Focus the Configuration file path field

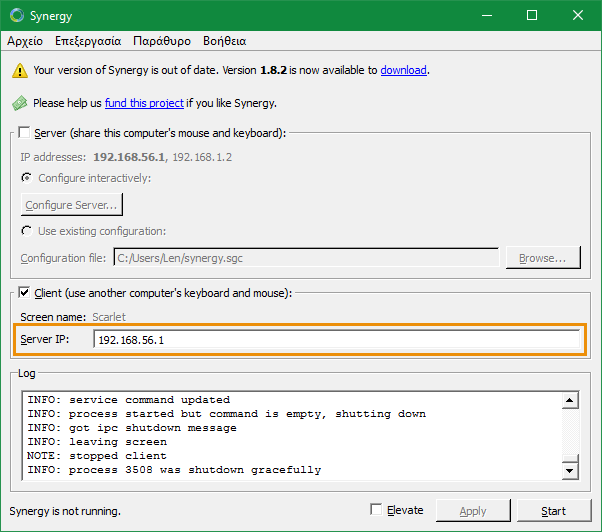pyautogui.click(x=306, y=258)
